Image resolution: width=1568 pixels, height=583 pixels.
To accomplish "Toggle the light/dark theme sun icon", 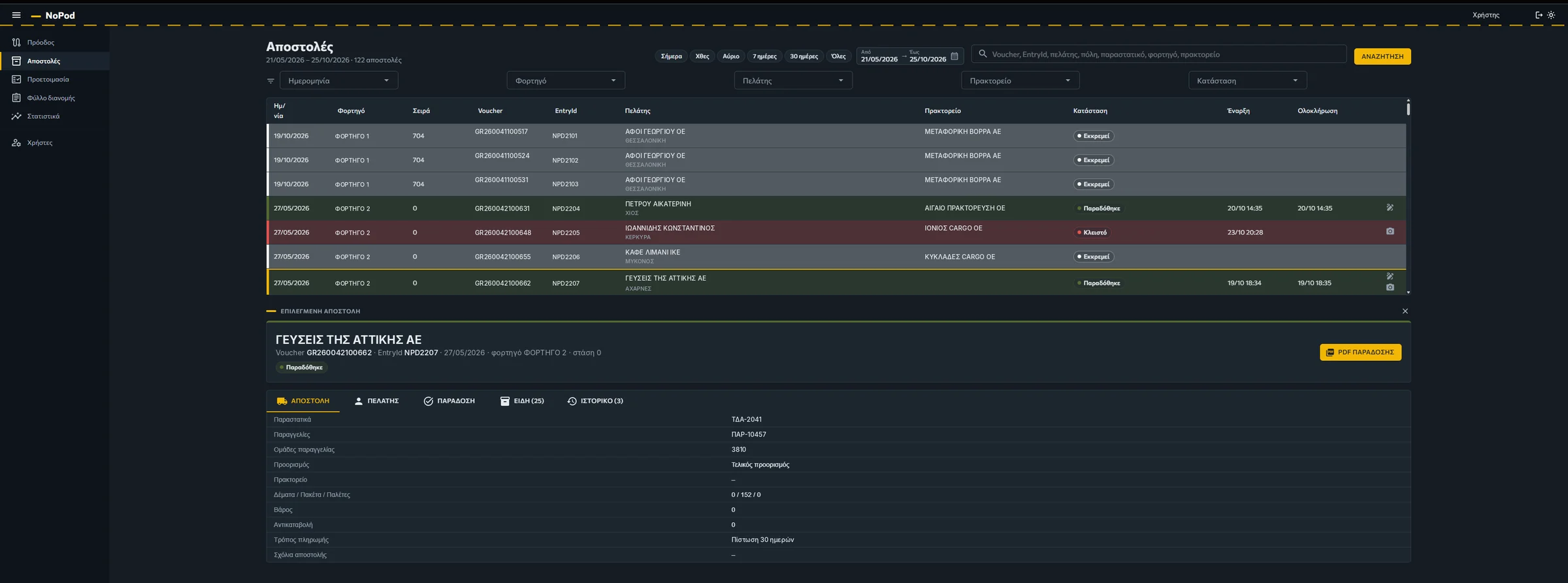I will tap(1551, 15).
